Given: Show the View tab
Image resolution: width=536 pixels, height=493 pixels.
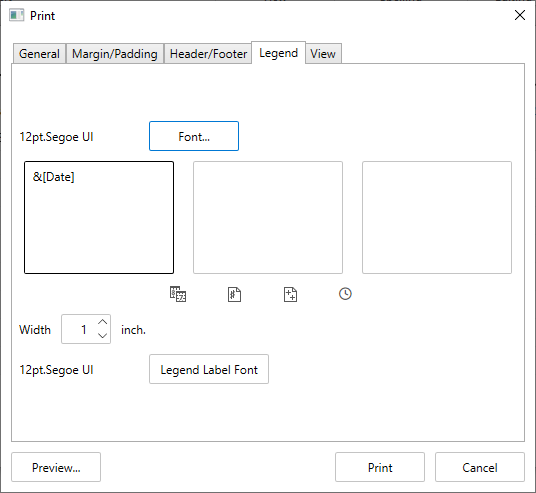Looking at the screenshot, I should pos(323,54).
